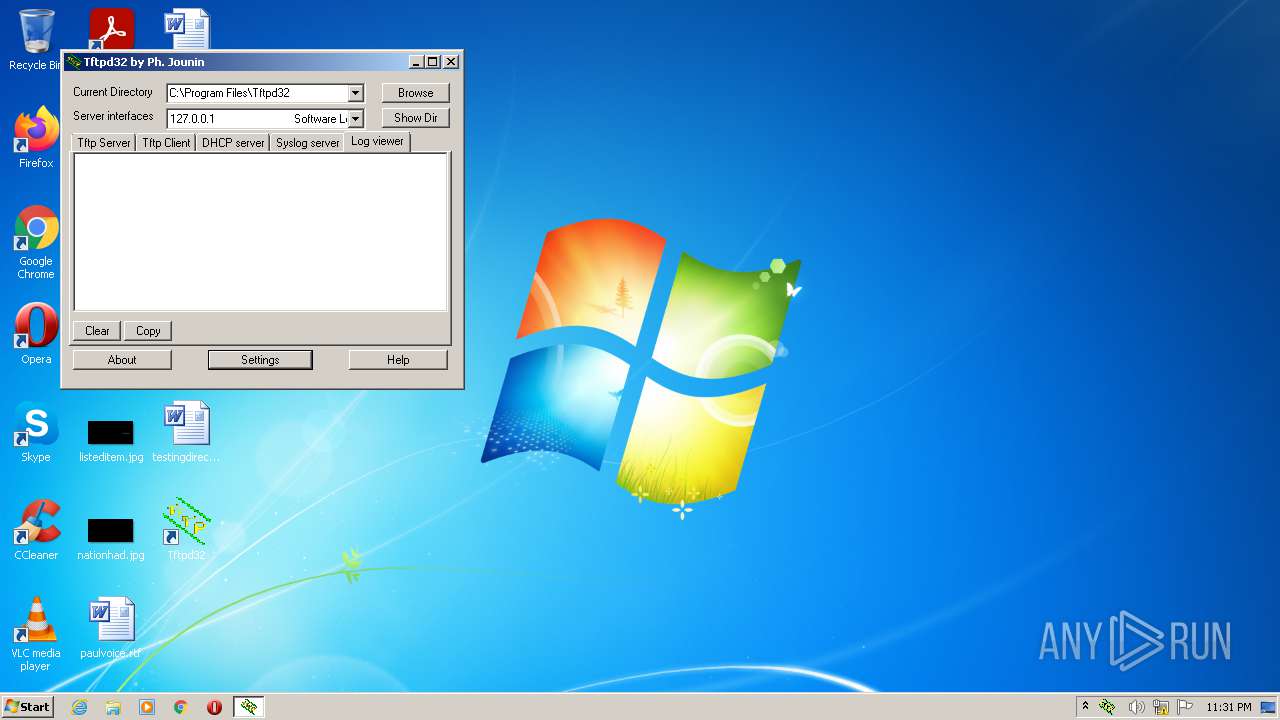Image resolution: width=1280 pixels, height=720 pixels.
Task: Select the nationhad.jpg file icon
Action: pos(111,538)
